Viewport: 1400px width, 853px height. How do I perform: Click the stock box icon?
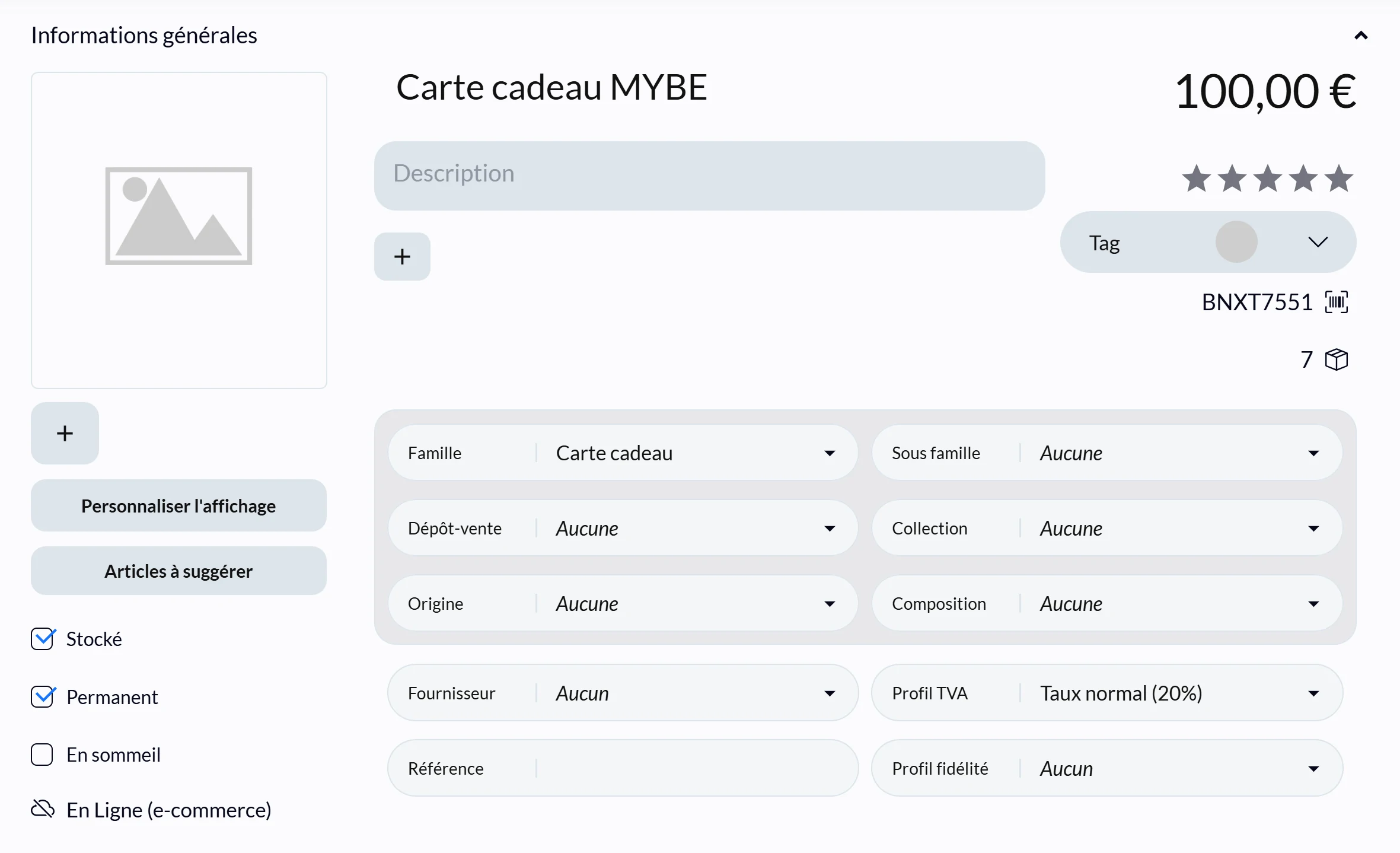[1337, 359]
